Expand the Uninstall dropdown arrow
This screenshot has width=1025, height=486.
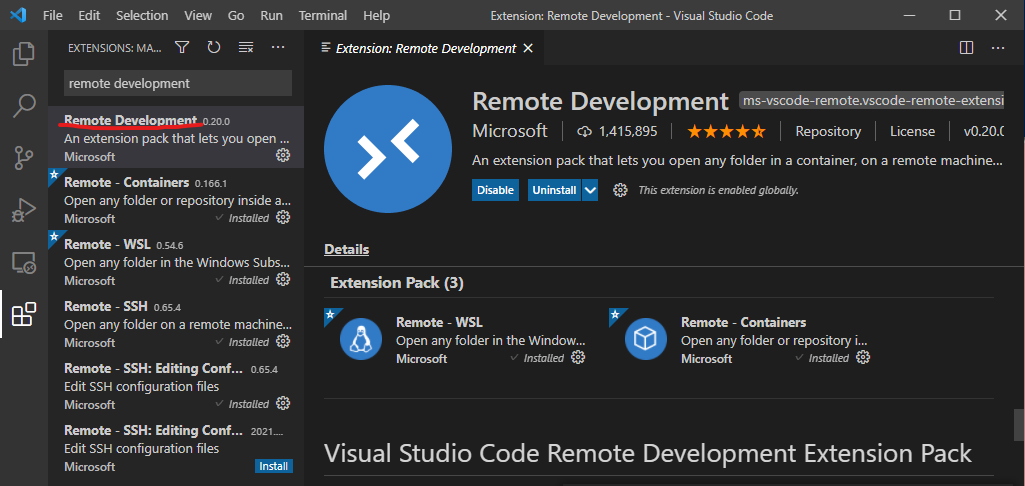point(590,190)
